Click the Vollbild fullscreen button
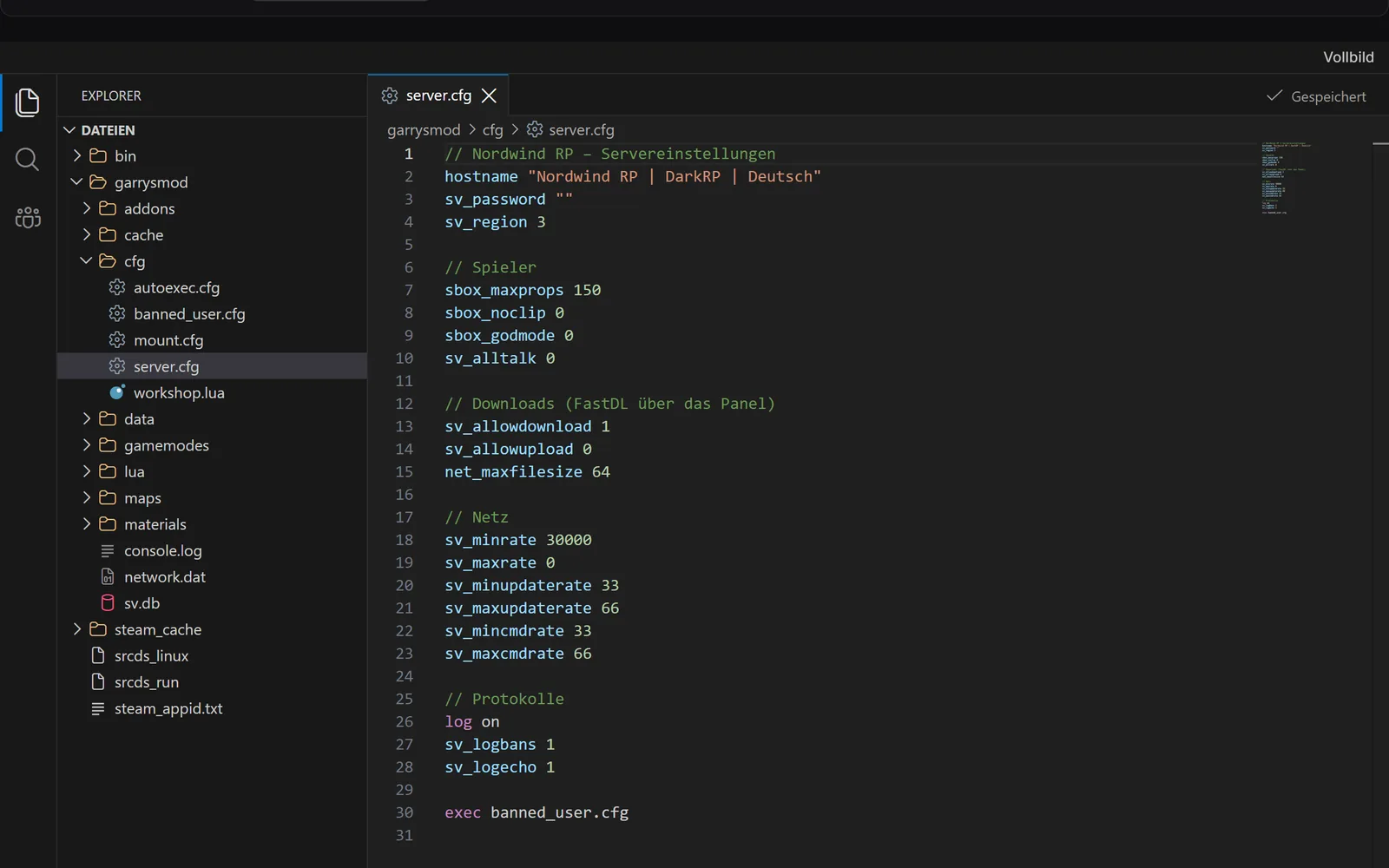 pos(1348,57)
